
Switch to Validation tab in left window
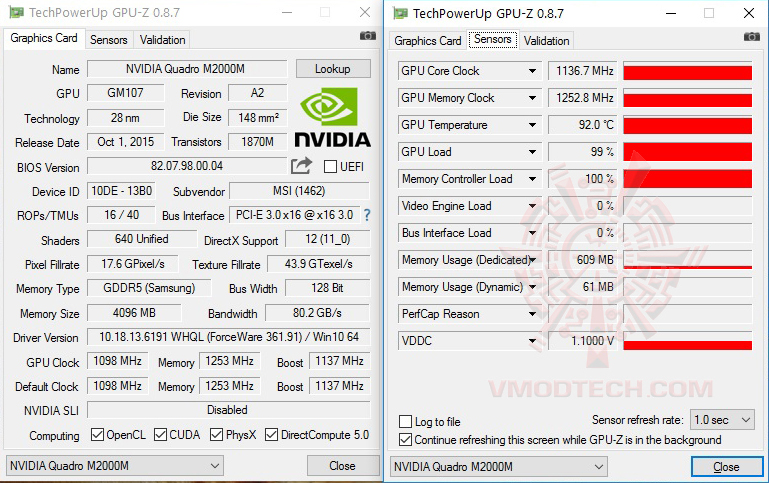coord(162,40)
